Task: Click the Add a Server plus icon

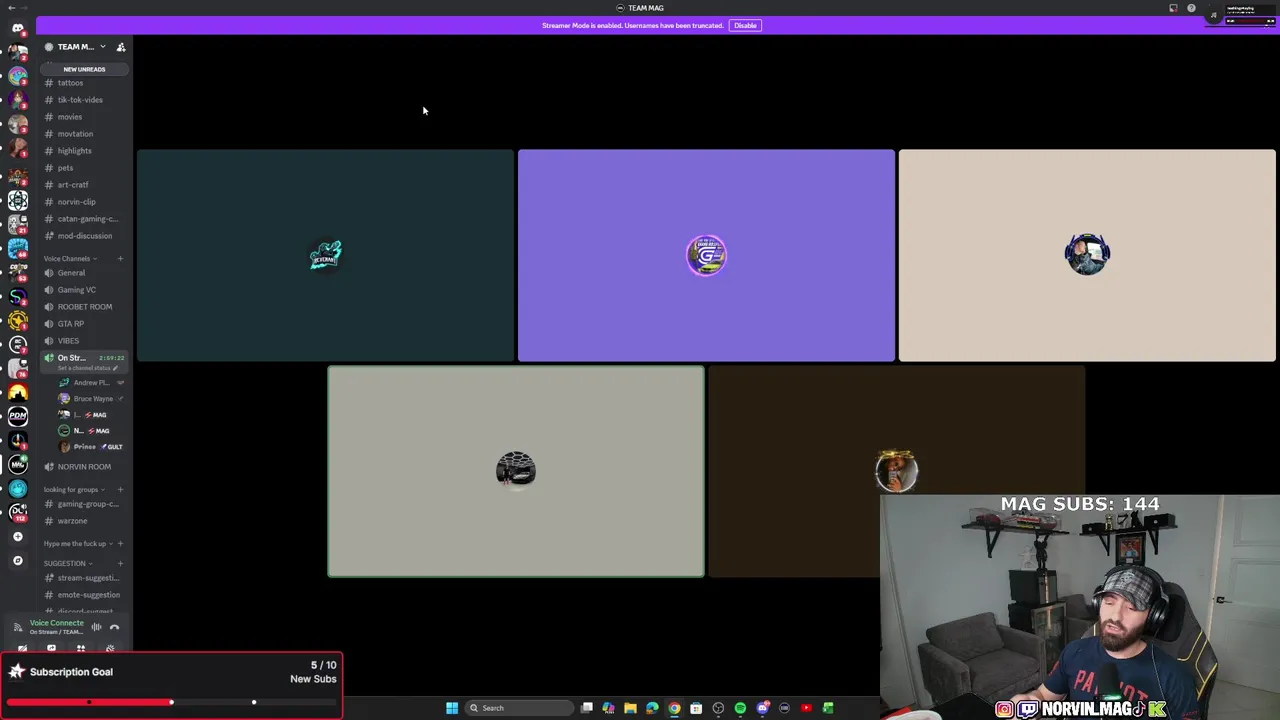Action: tap(17, 537)
